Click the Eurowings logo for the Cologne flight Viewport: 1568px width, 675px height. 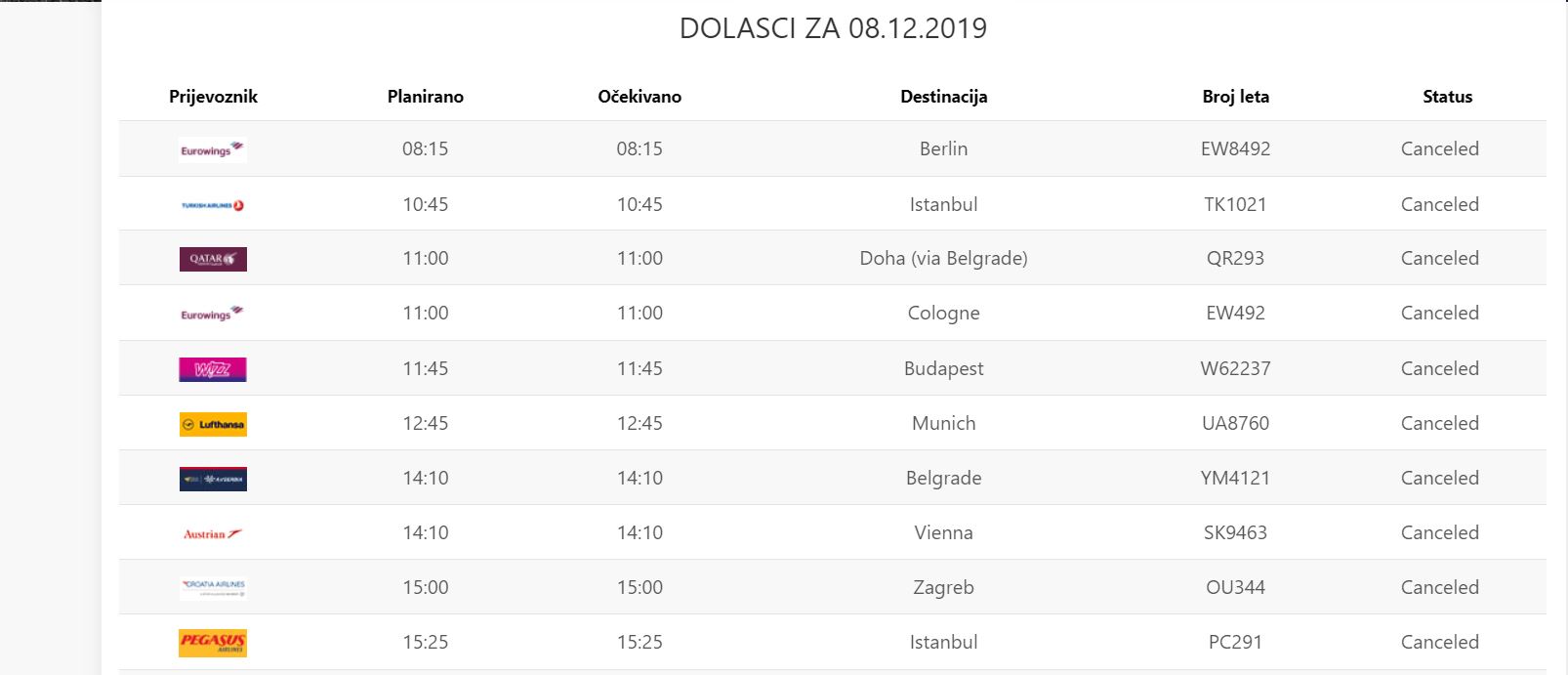pos(213,314)
